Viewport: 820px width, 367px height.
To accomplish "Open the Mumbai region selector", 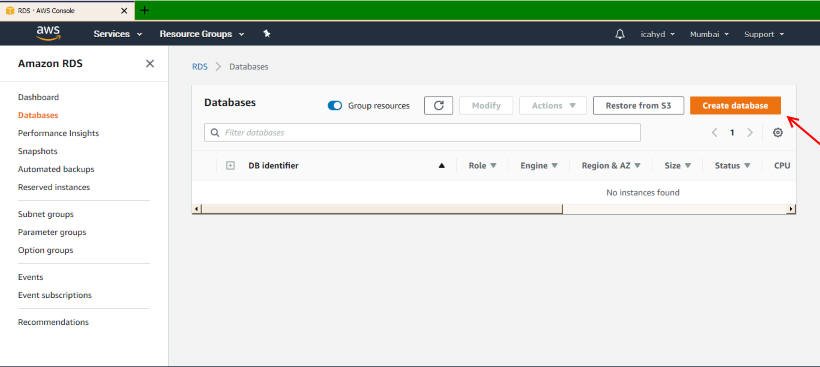I will click(x=709, y=35).
